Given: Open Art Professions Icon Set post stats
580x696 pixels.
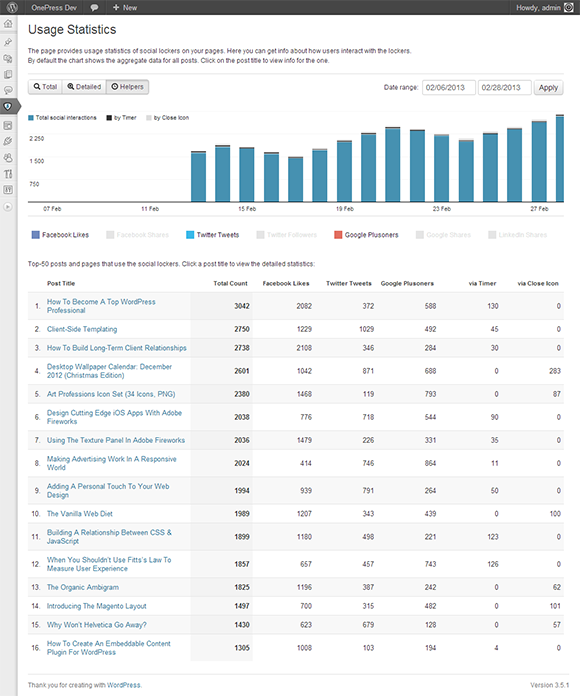Looking at the screenshot, I should (111, 394).
